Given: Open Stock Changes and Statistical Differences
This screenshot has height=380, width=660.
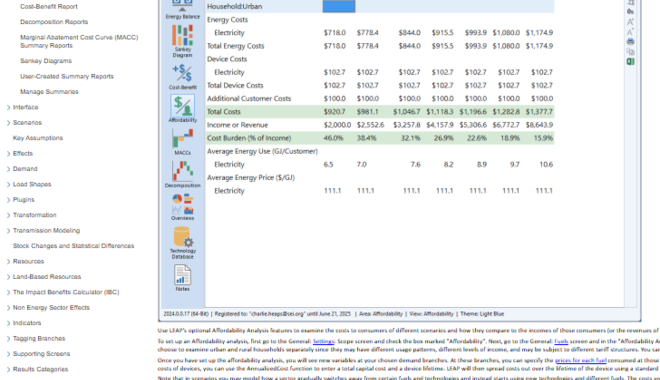Looking at the screenshot, I should (x=73, y=246).
